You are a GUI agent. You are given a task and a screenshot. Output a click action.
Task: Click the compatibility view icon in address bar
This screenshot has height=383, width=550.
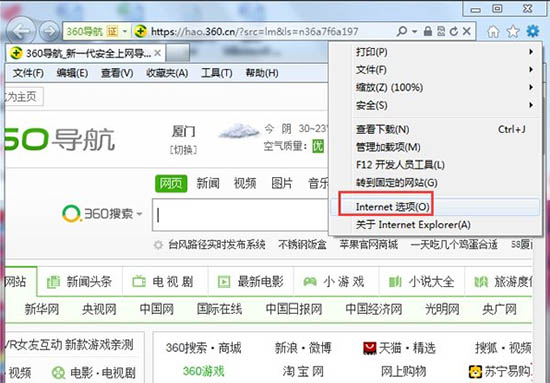pyautogui.click(x=441, y=32)
